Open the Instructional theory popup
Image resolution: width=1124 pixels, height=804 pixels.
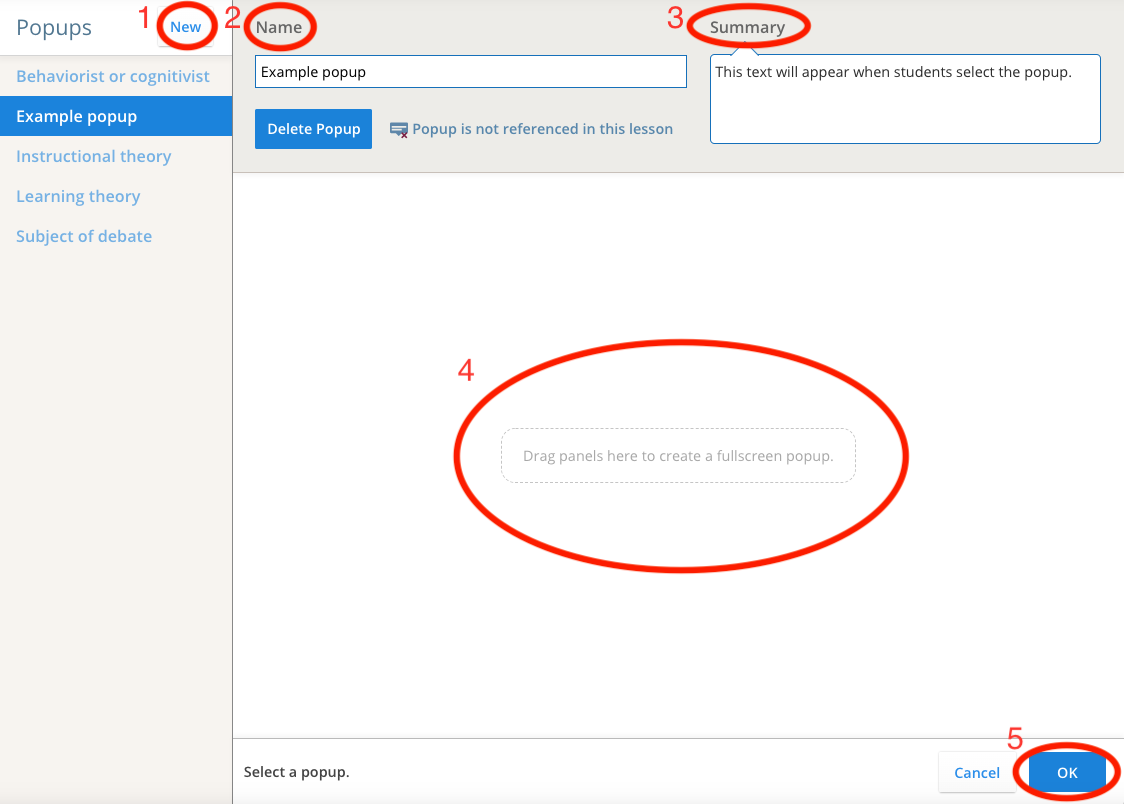(93, 156)
